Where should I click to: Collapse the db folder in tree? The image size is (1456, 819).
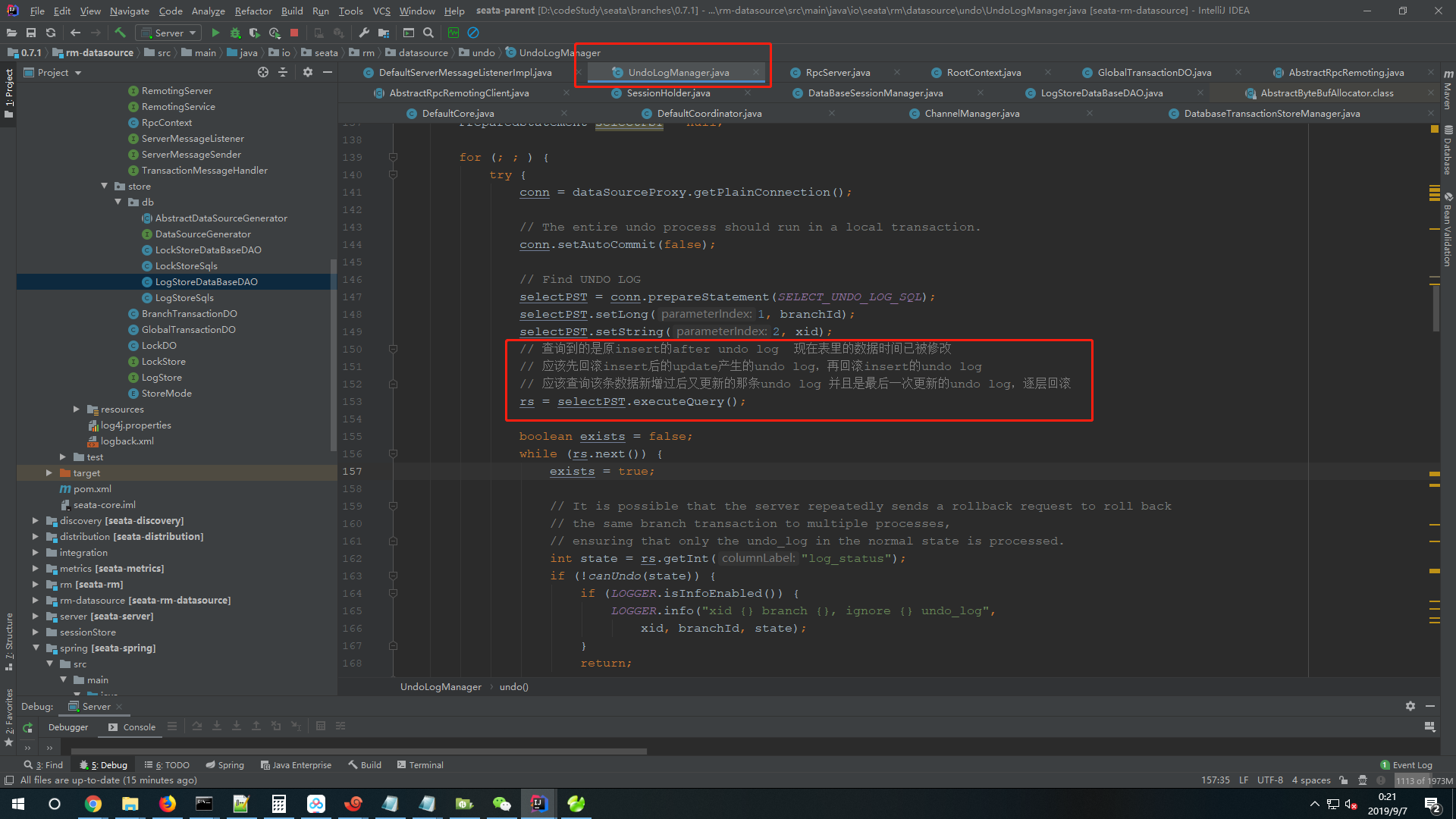118,202
